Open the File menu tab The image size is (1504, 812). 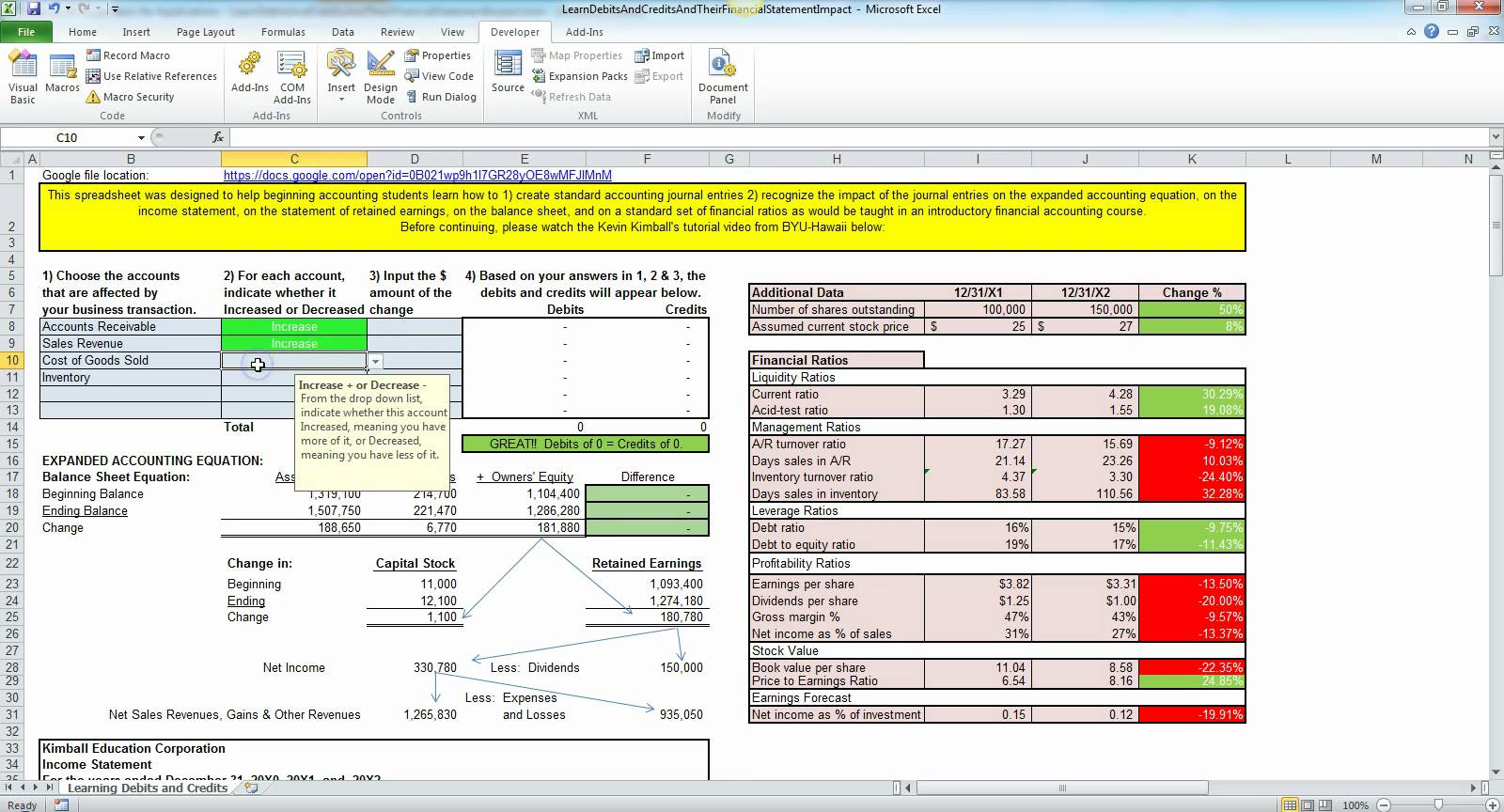pos(26,32)
